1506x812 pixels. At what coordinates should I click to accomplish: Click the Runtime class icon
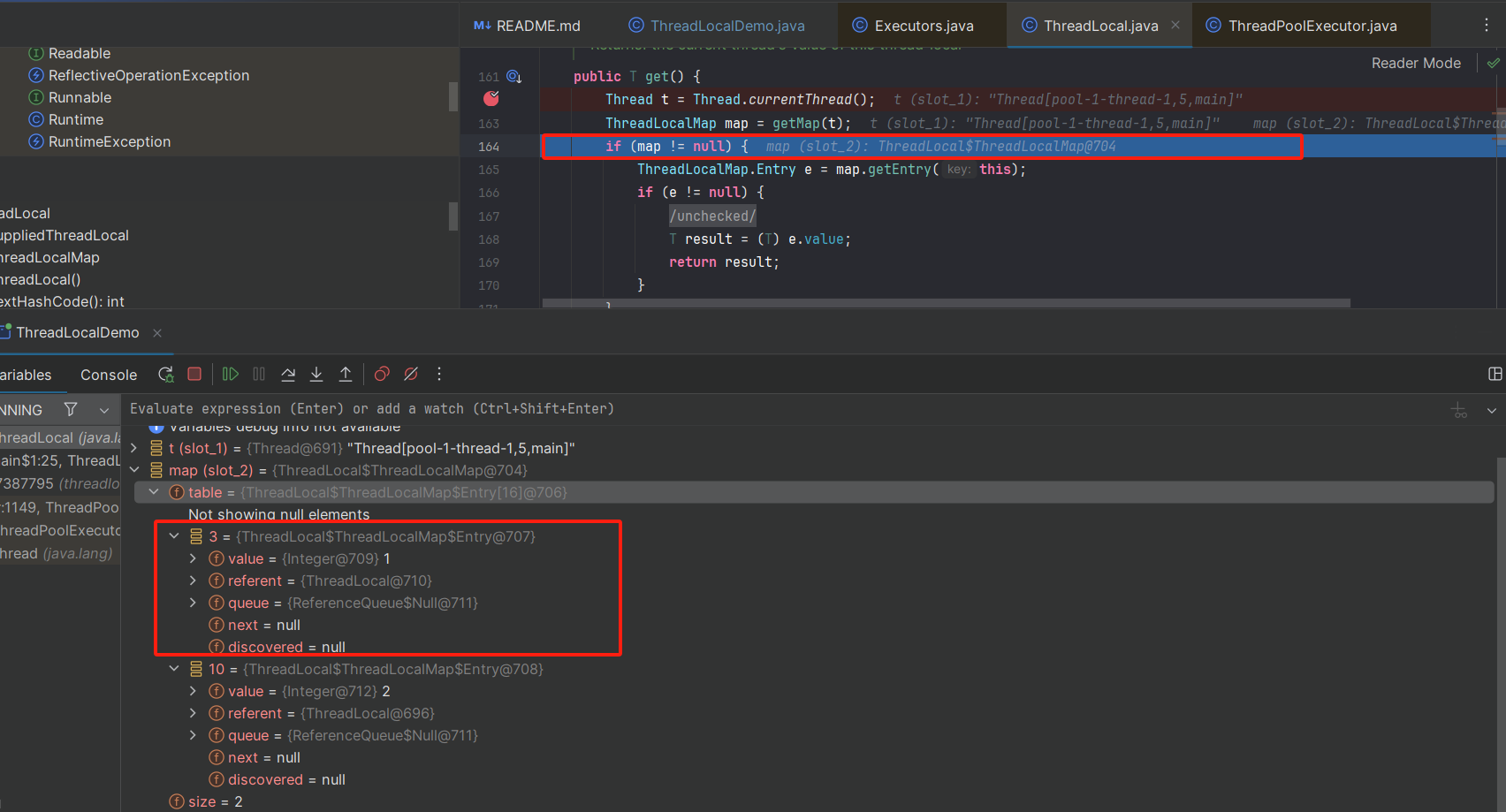pos(36,119)
